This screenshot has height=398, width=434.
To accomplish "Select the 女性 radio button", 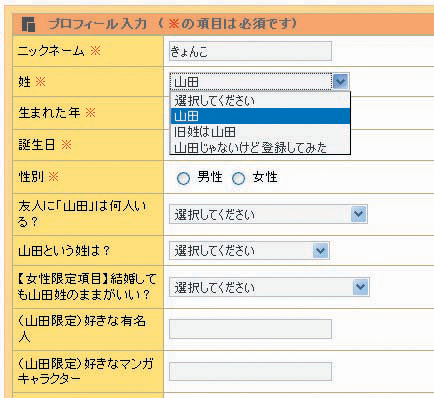I will (238, 178).
